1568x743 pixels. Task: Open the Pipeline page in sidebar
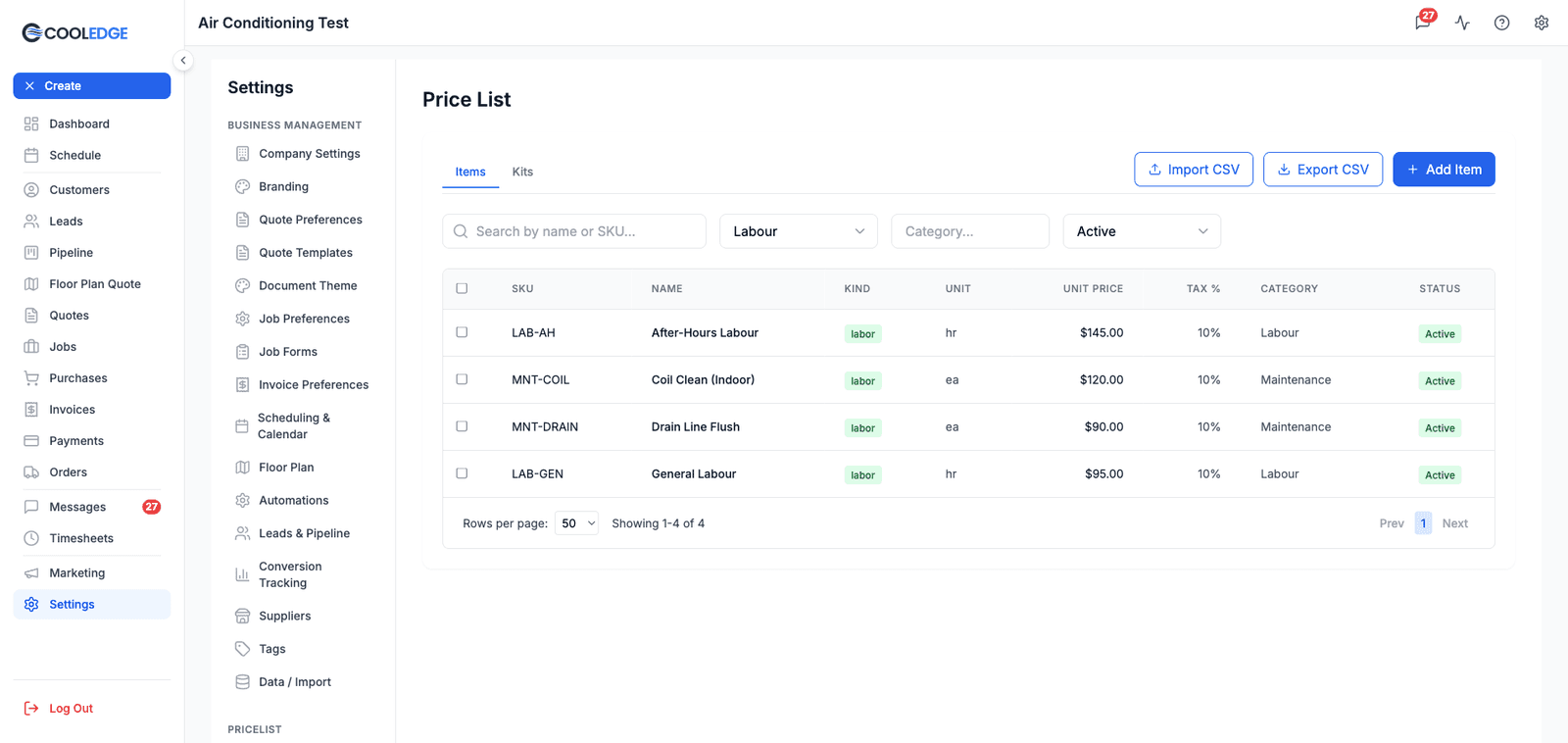(91, 253)
